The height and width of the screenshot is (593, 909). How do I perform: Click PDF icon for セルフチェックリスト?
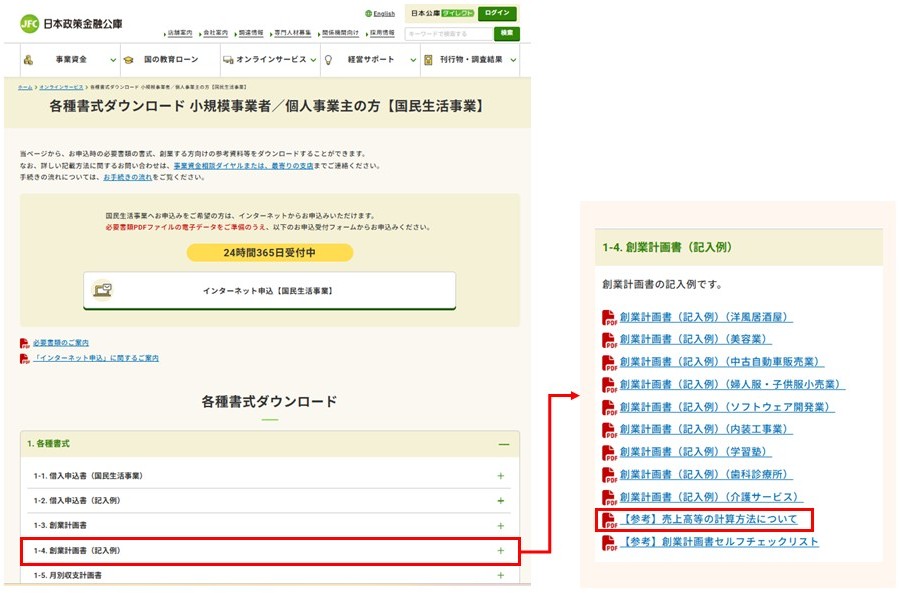coord(609,542)
